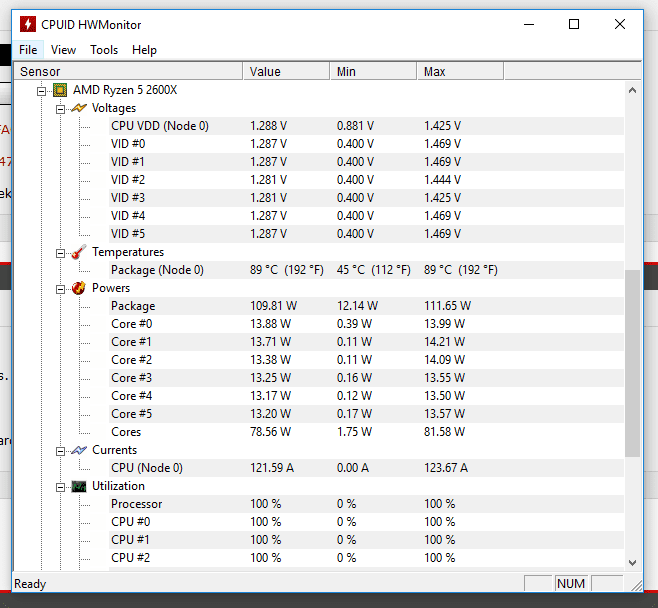The height and width of the screenshot is (608, 658).
Task: Collapse the Currents section
Action: point(60,451)
